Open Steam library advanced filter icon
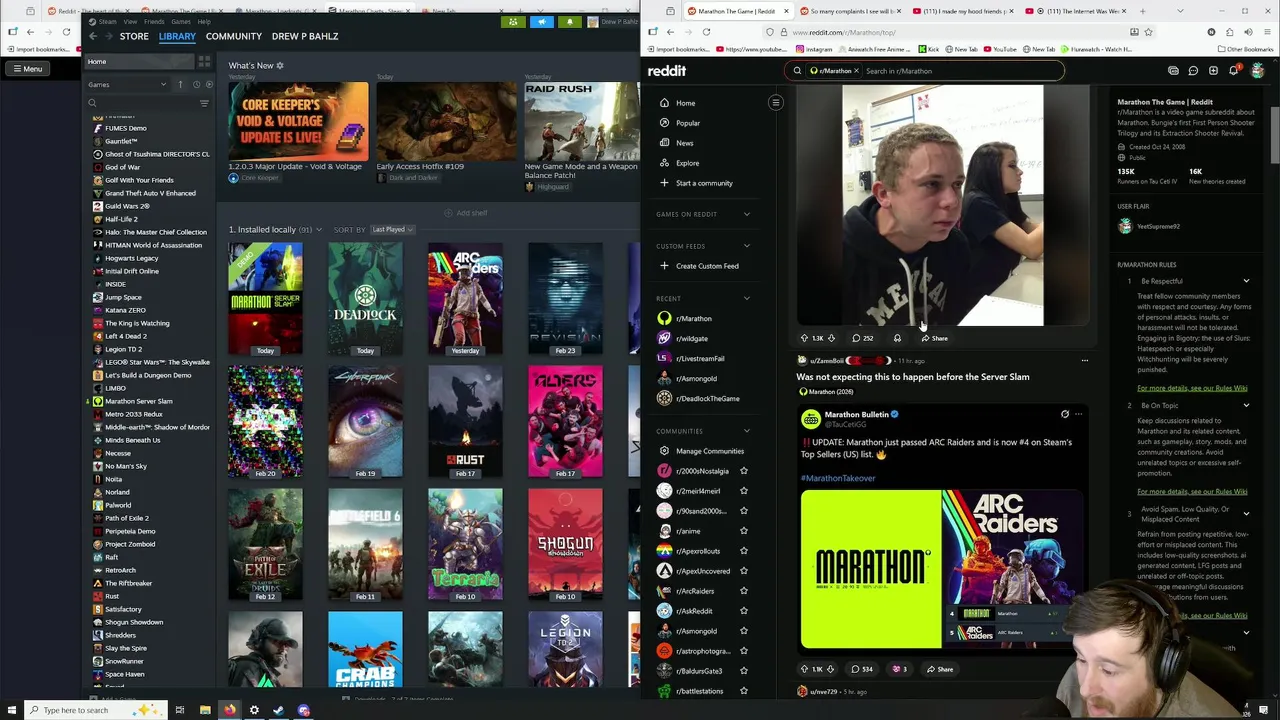Screen dimensions: 1280x720 click(204, 103)
